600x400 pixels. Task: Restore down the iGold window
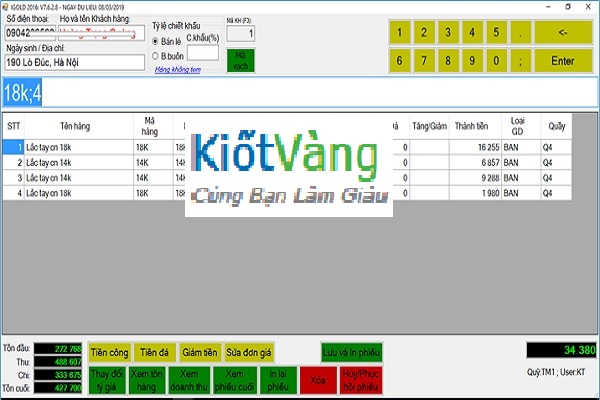pyautogui.click(x=568, y=7)
